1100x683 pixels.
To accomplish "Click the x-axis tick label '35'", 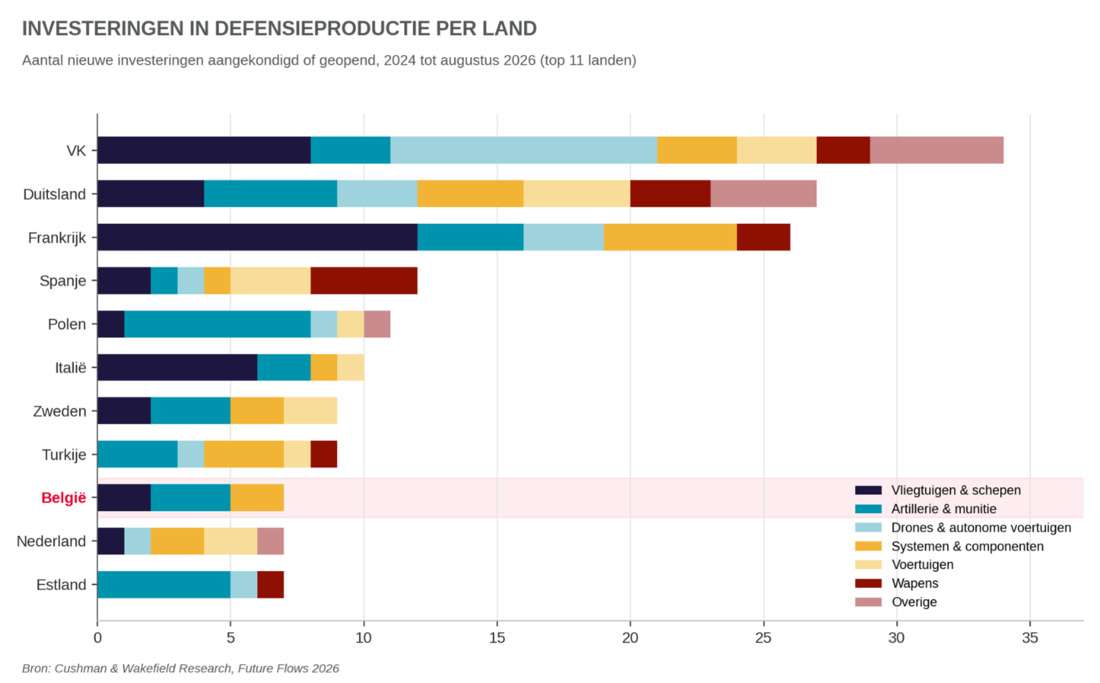I will [x=1030, y=638].
